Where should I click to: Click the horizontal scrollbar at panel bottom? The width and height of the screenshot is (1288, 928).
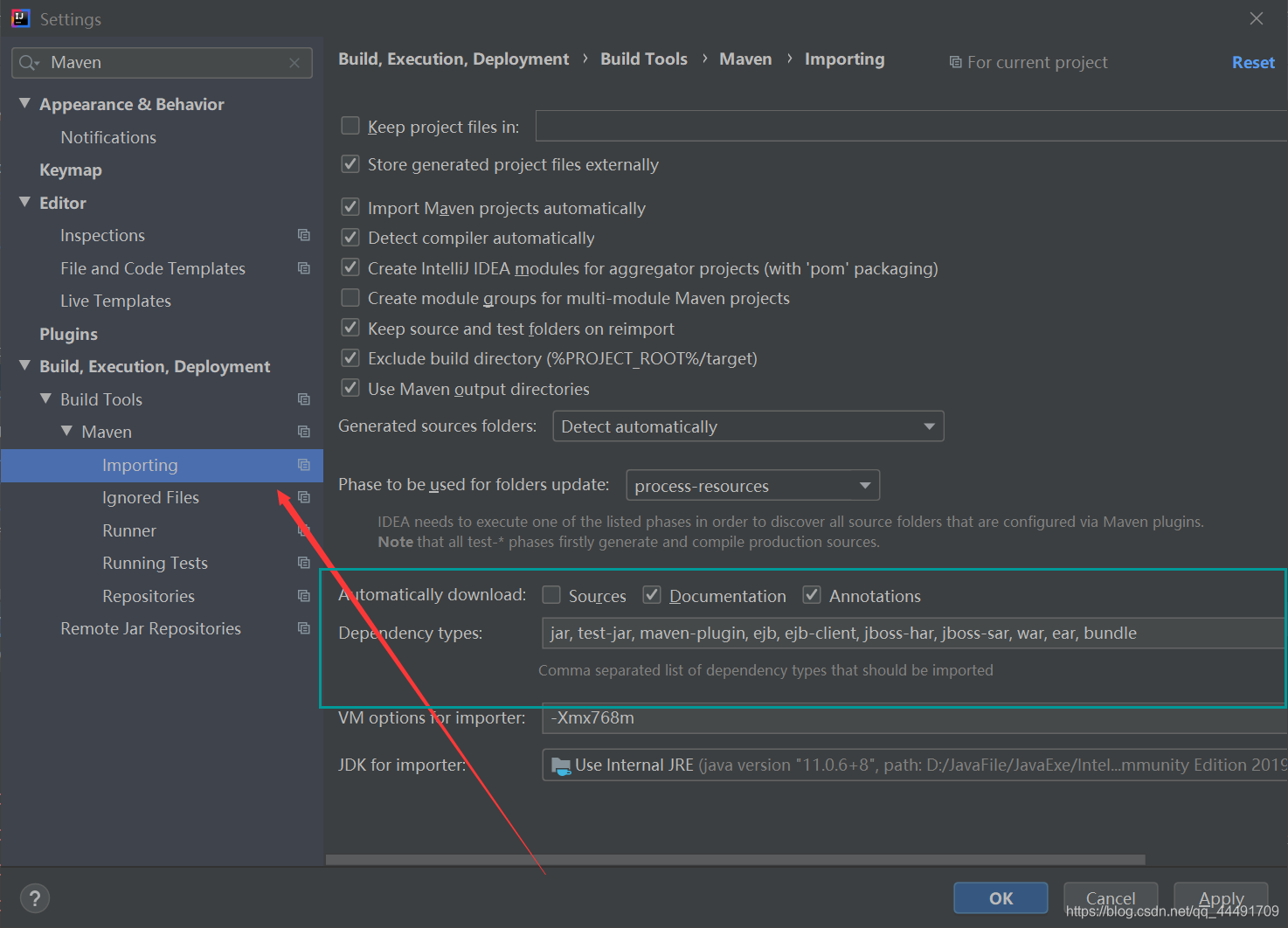pos(735,860)
